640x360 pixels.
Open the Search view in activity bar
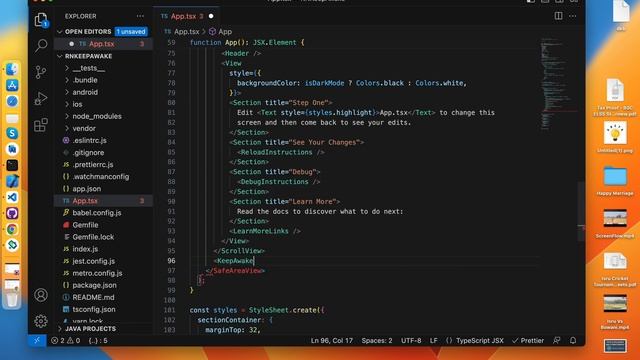[41, 45]
